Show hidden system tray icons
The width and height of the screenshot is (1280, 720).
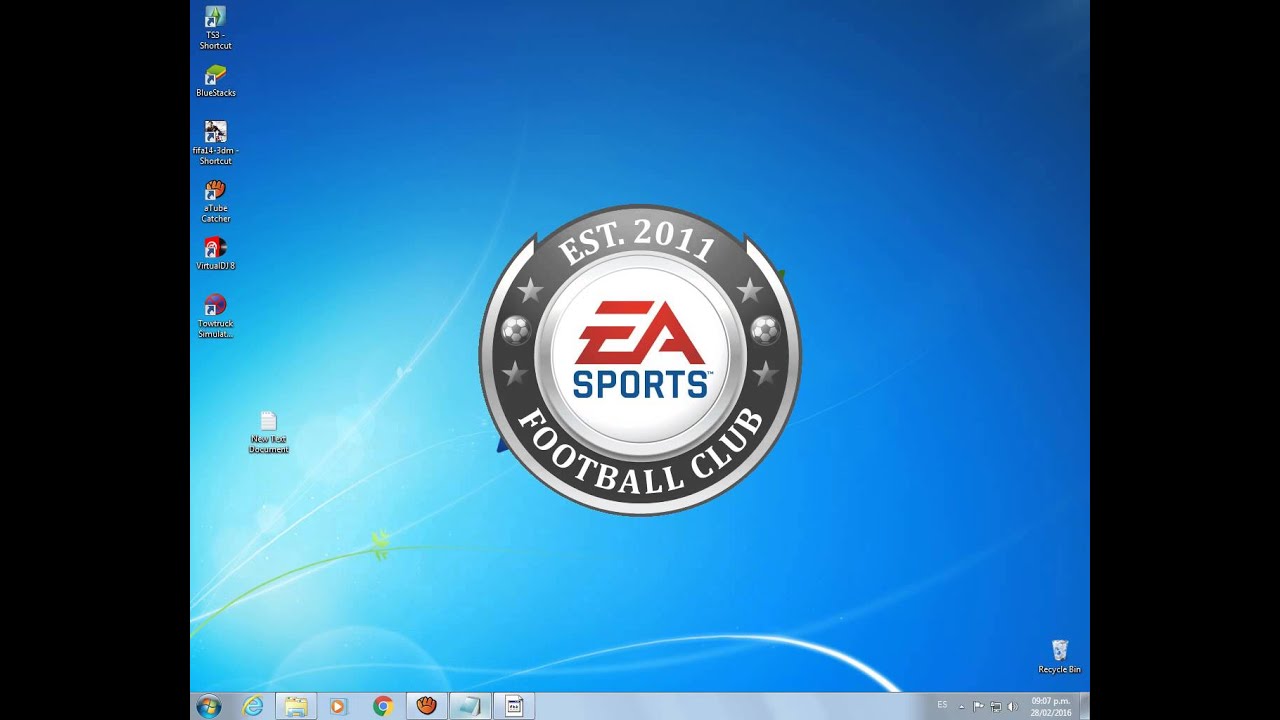[x=962, y=707]
